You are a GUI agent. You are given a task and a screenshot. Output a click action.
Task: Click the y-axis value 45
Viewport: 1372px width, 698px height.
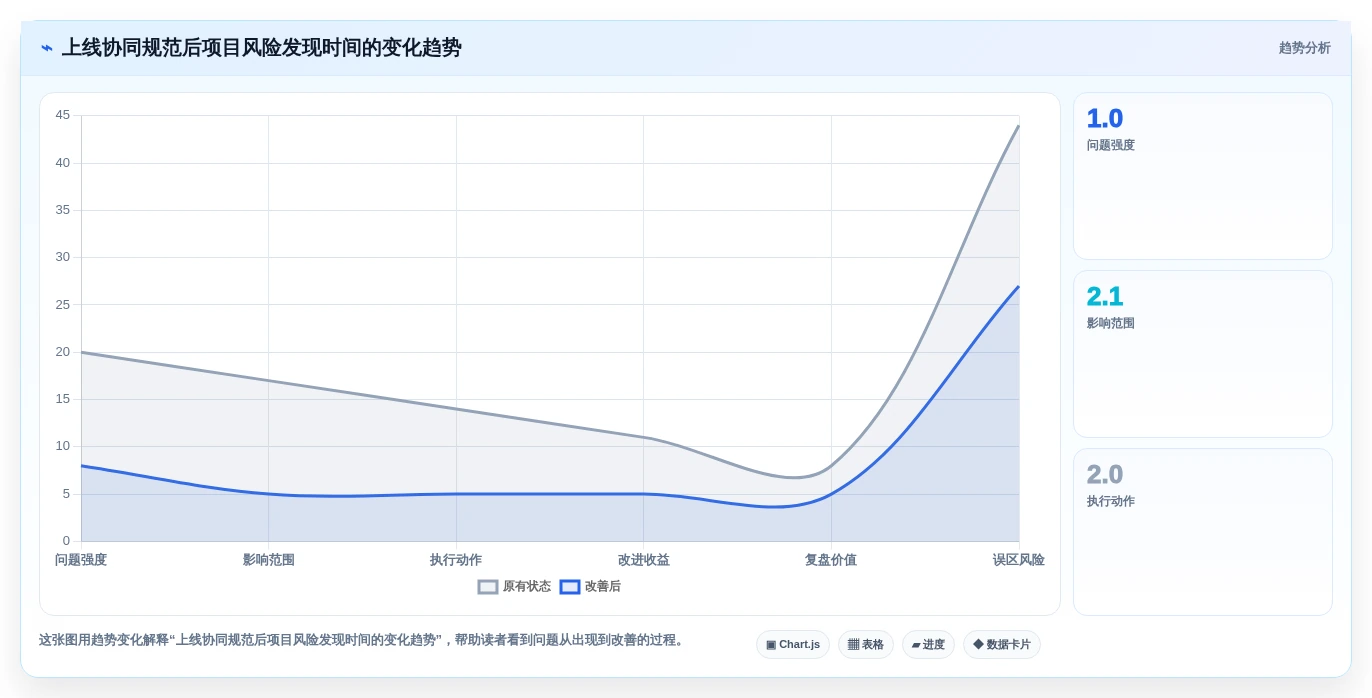63,115
